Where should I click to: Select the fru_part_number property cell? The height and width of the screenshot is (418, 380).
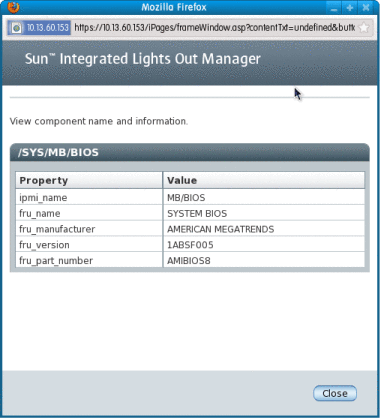(89, 260)
